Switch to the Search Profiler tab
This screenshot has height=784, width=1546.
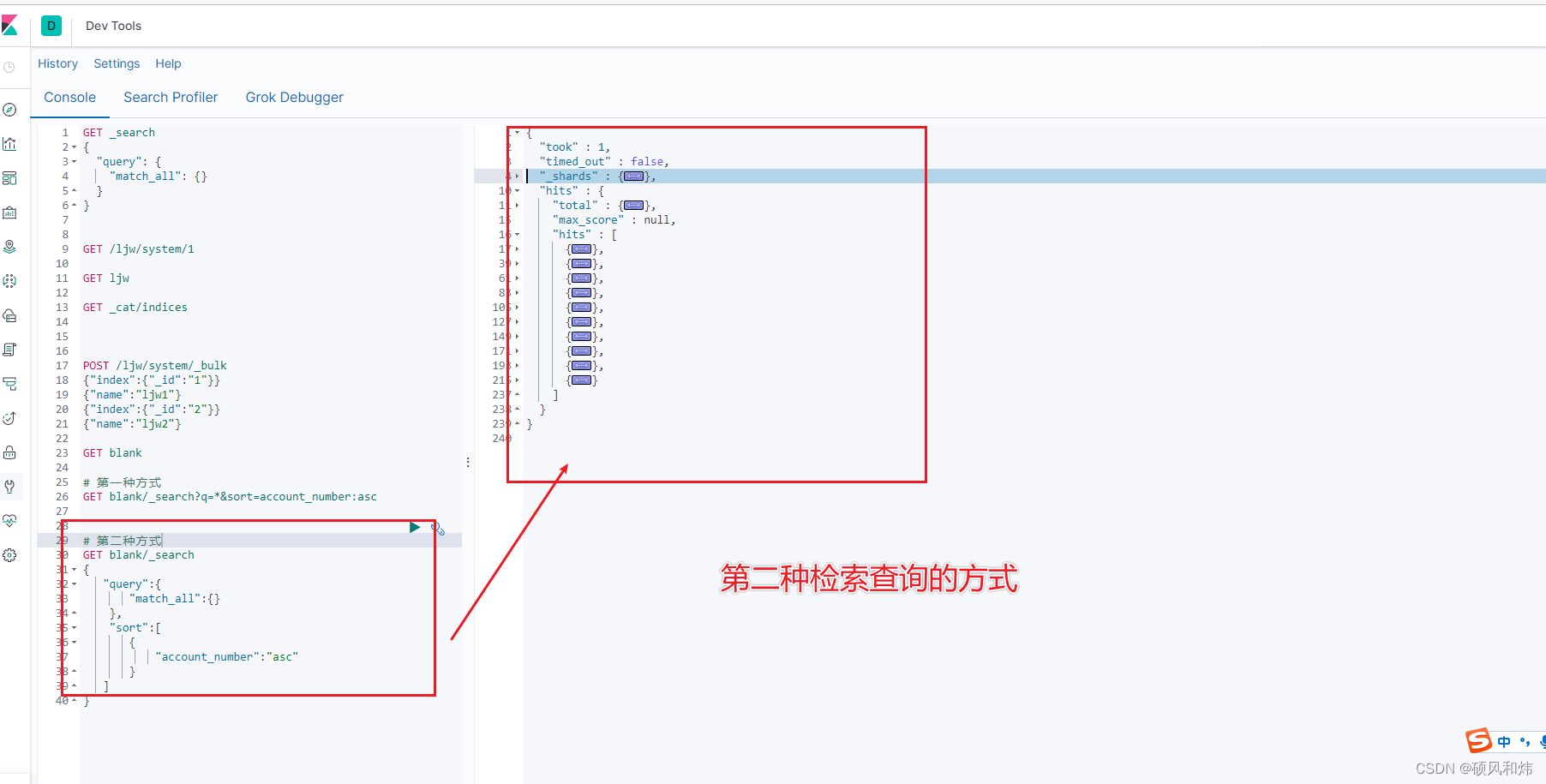tap(171, 97)
